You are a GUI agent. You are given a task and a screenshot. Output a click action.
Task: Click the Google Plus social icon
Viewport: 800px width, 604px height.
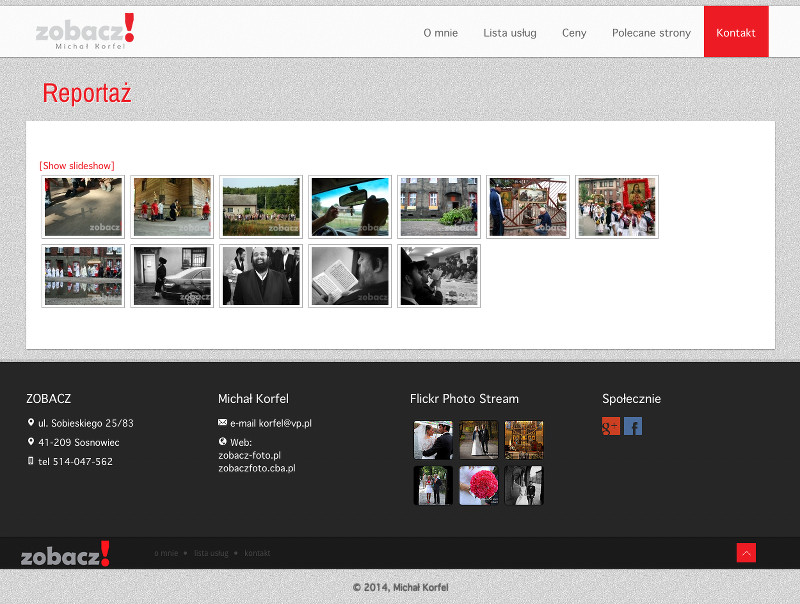[x=611, y=427]
